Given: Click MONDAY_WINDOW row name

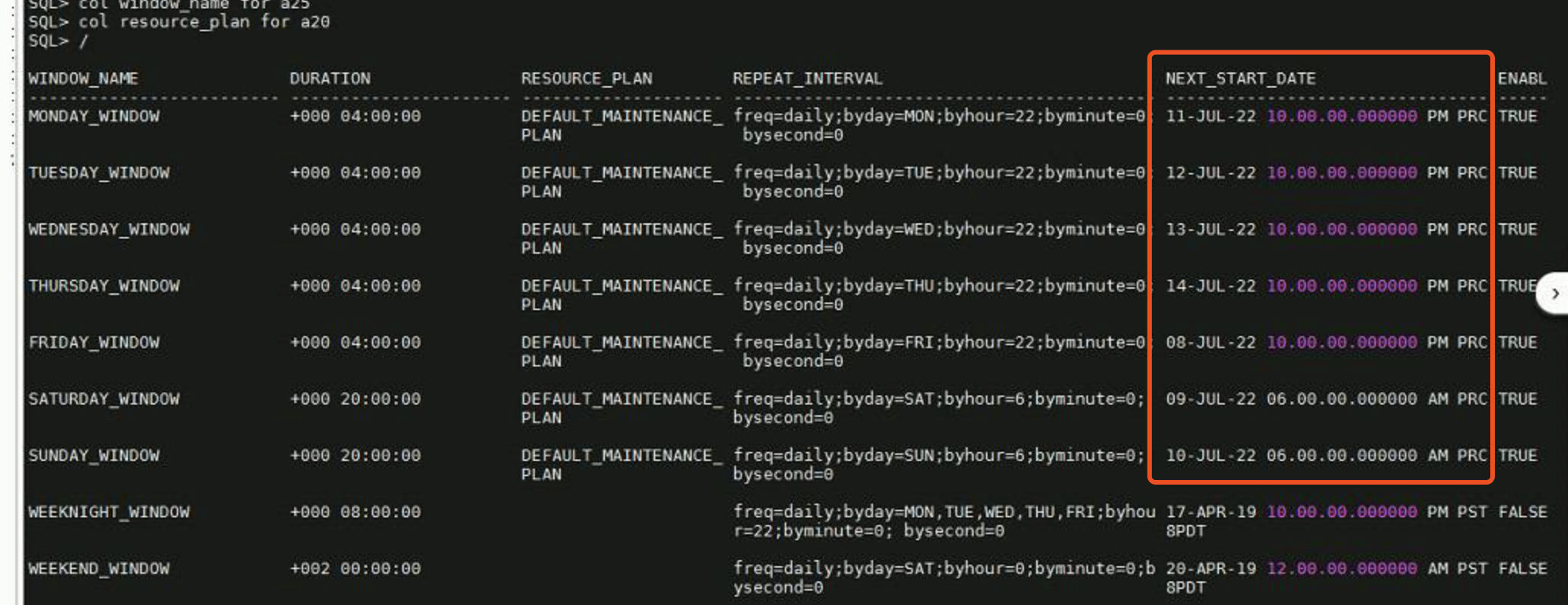Looking at the screenshot, I should click(94, 117).
